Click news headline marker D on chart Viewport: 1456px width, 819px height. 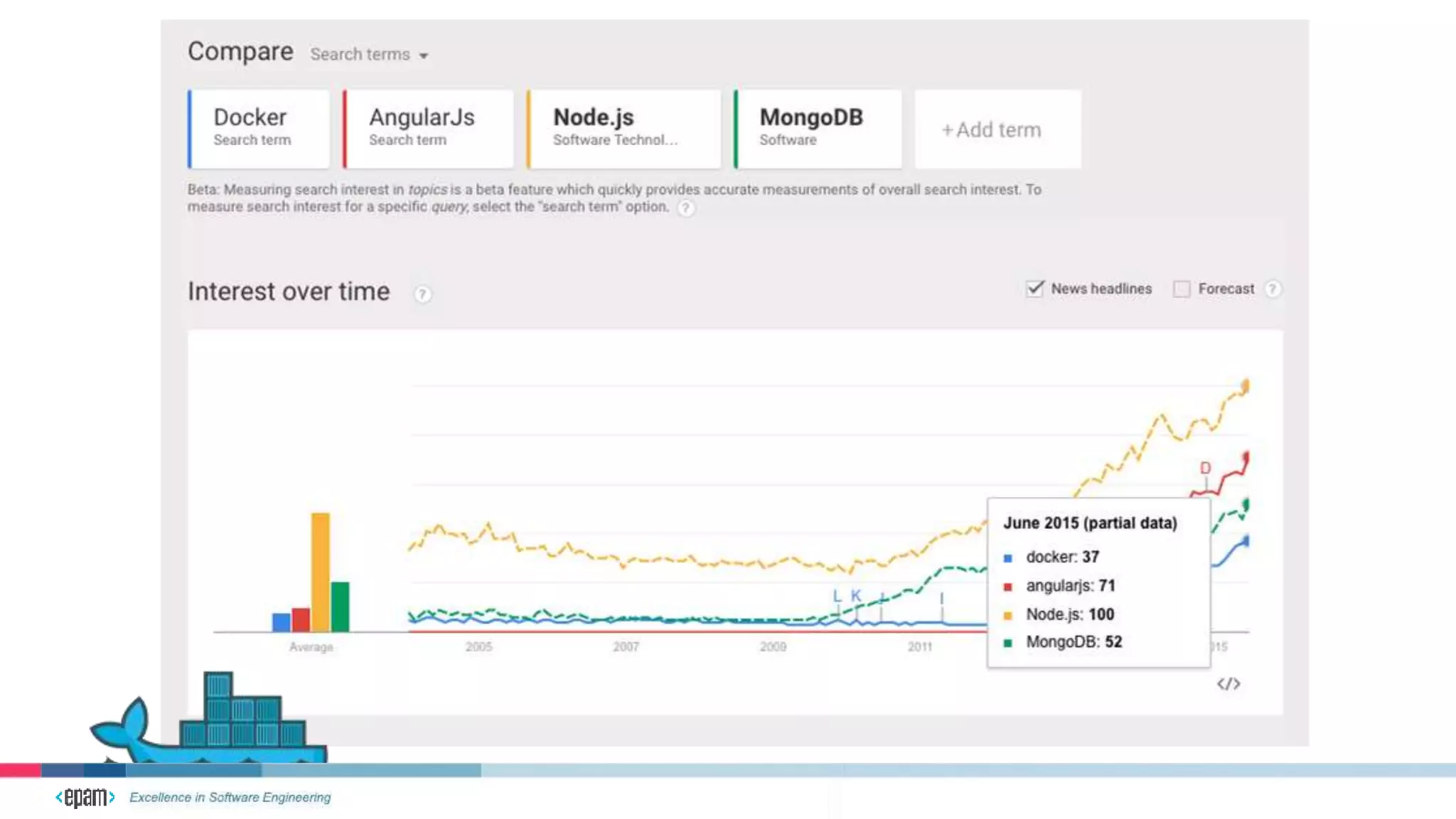(x=1205, y=468)
